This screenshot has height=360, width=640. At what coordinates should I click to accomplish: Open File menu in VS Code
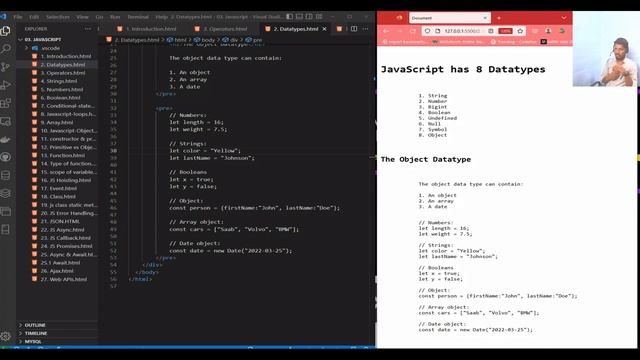18,17
